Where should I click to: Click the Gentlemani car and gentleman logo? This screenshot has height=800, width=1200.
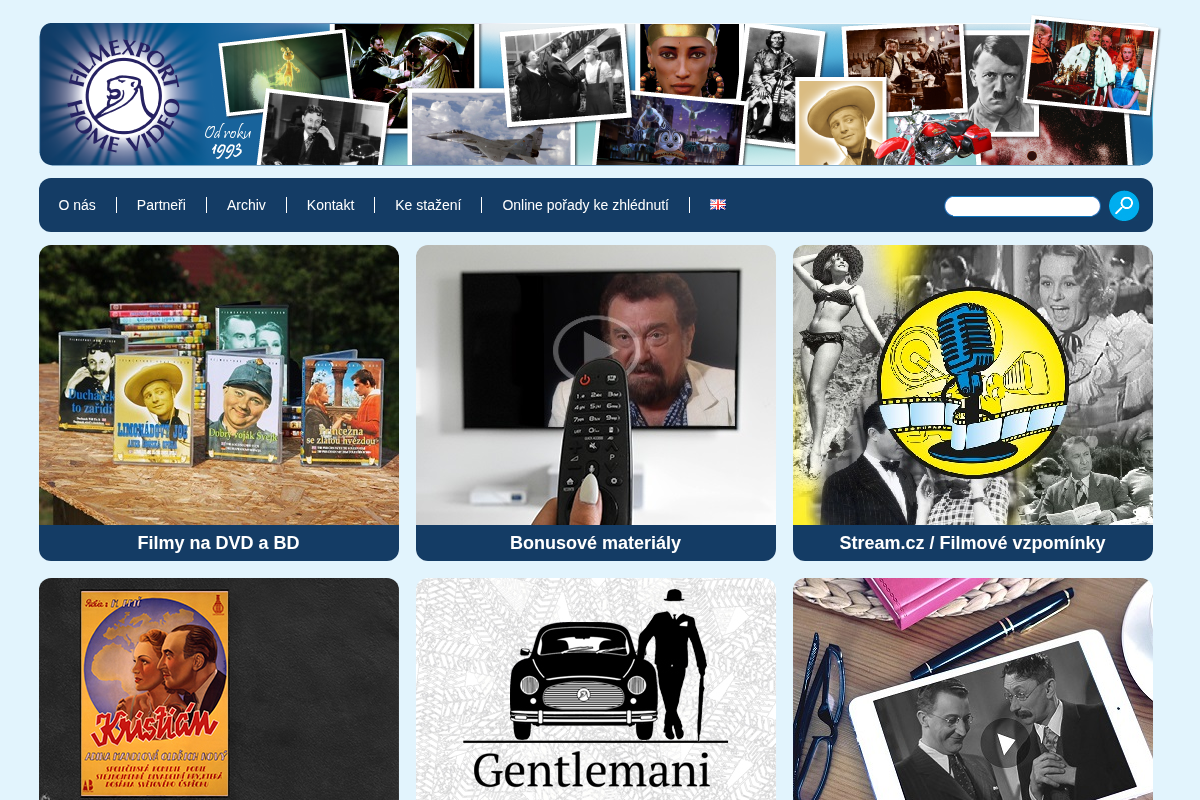pyautogui.click(x=596, y=689)
